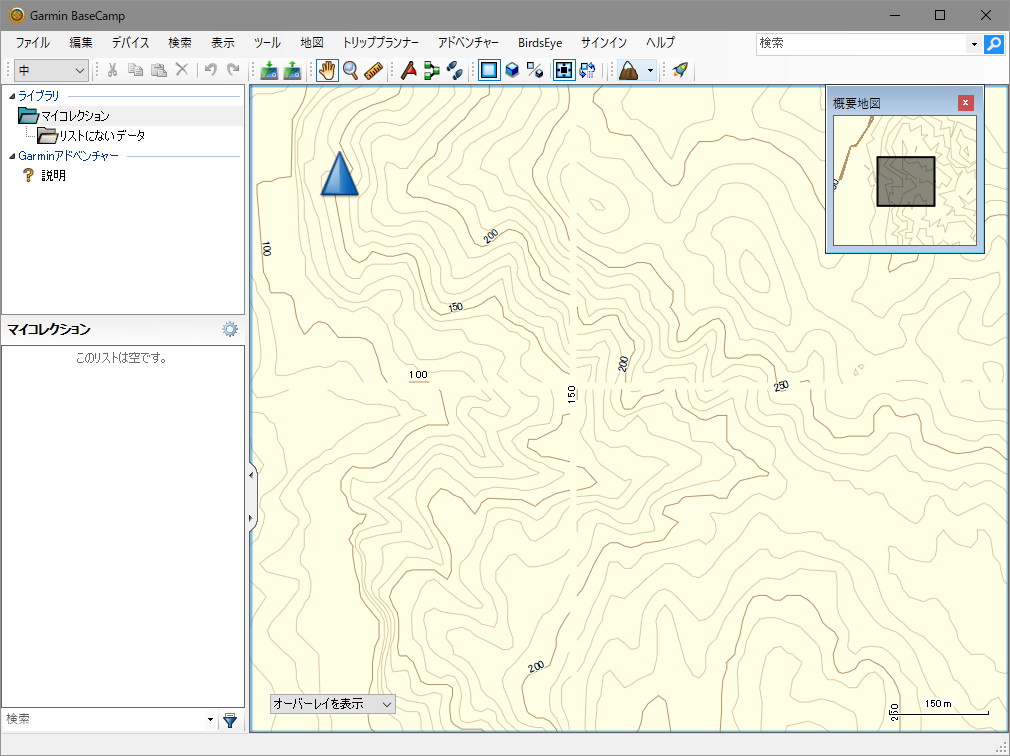Click the Copy toolbar icon
This screenshot has height=756, width=1010.
[x=135, y=70]
